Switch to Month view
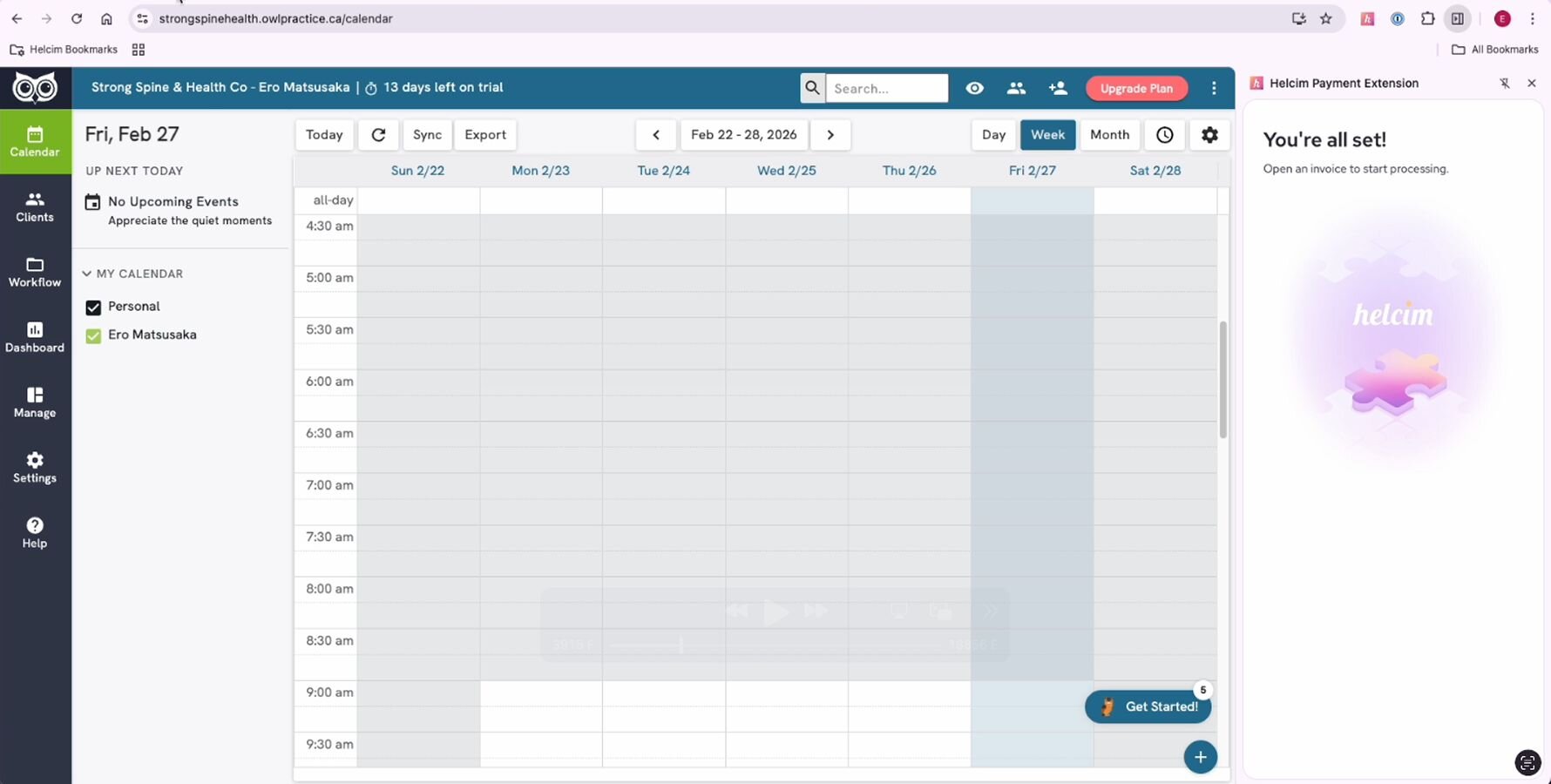 click(1109, 135)
